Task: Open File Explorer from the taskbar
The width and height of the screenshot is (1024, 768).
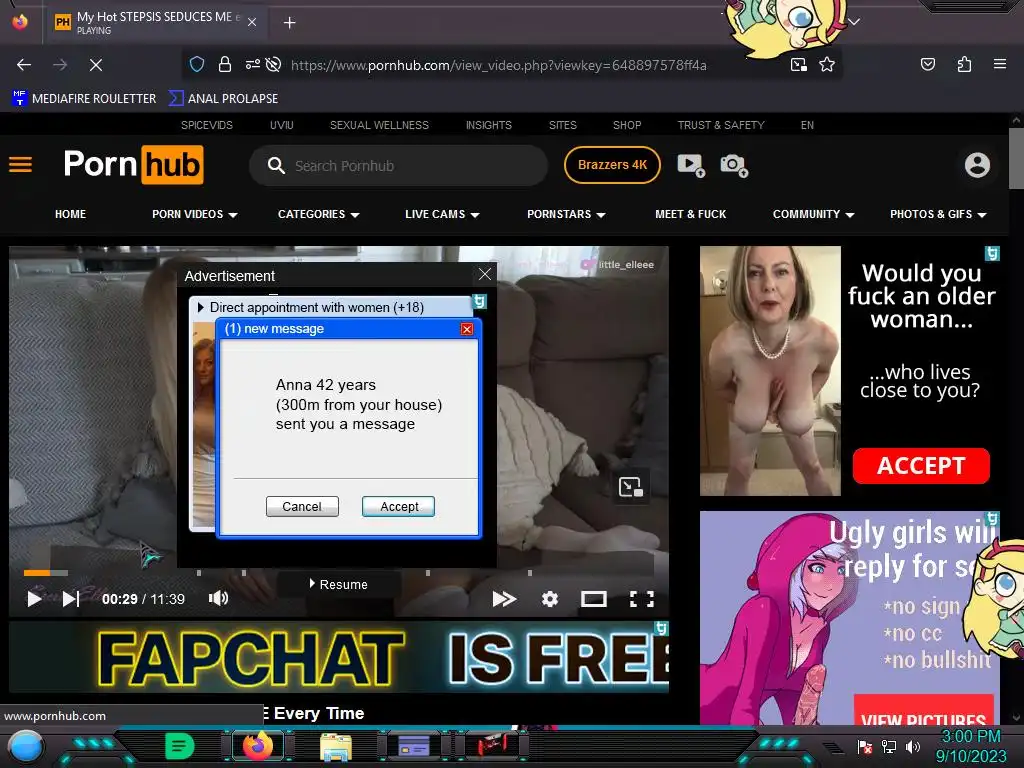Action: click(x=336, y=746)
